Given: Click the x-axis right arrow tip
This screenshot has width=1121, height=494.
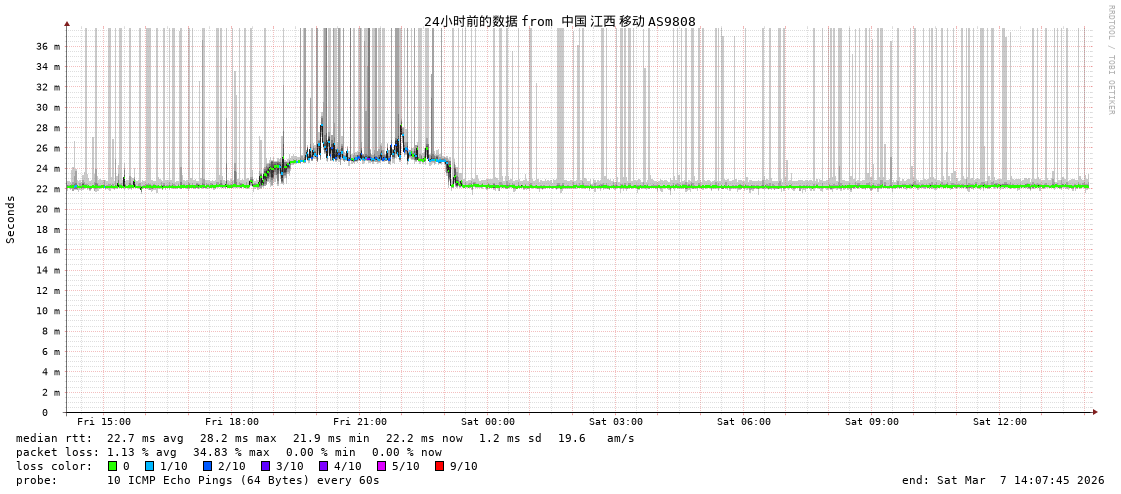Looking at the screenshot, I should click(x=1095, y=412).
